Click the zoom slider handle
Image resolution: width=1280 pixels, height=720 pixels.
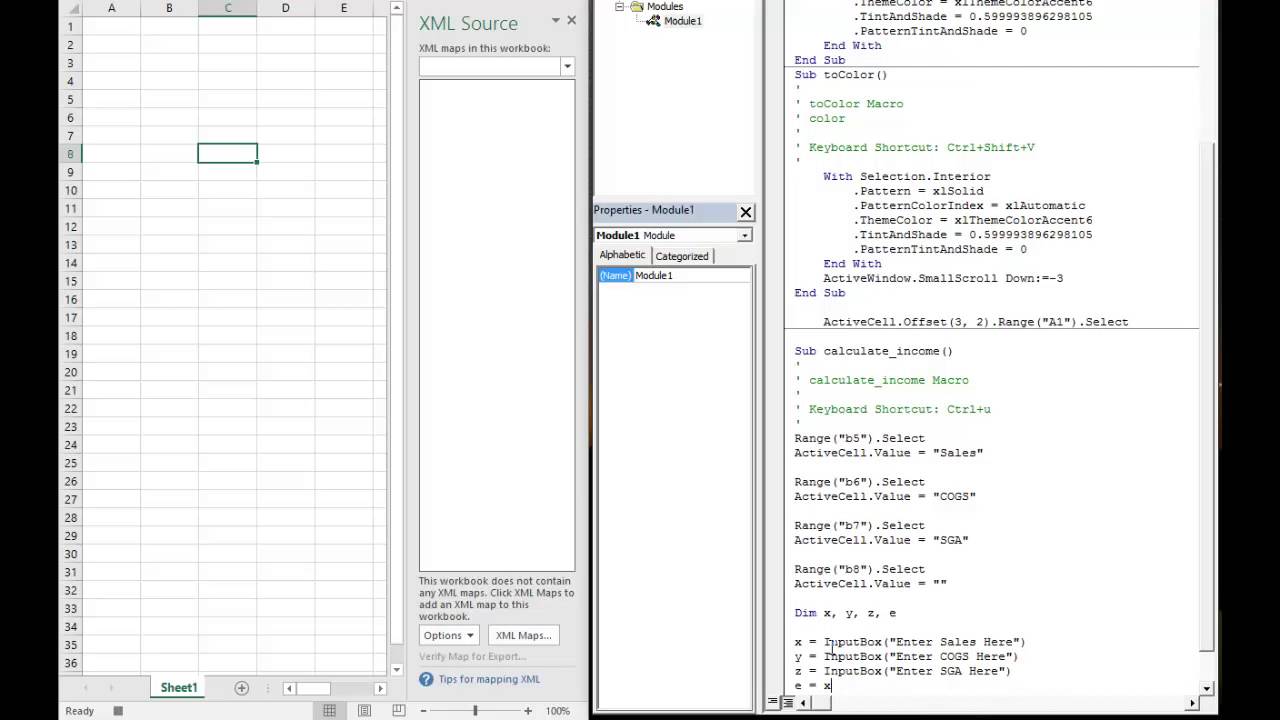[475, 711]
